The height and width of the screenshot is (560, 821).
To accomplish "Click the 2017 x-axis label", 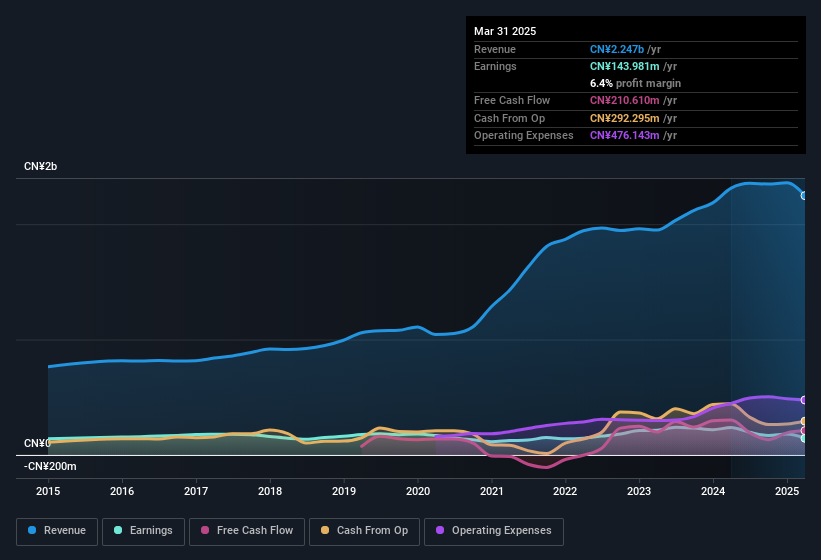I will pyautogui.click(x=196, y=491).
